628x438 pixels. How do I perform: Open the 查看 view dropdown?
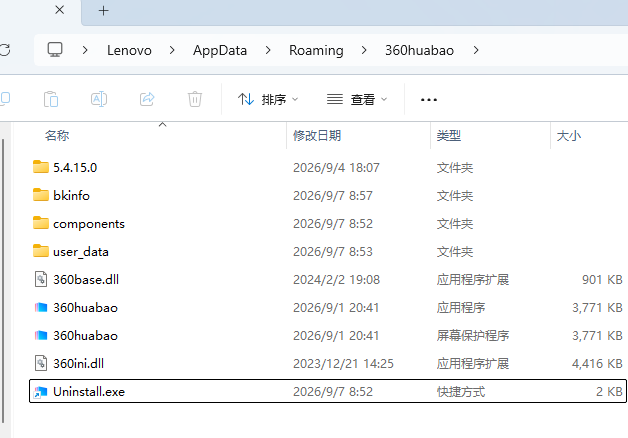357,99
